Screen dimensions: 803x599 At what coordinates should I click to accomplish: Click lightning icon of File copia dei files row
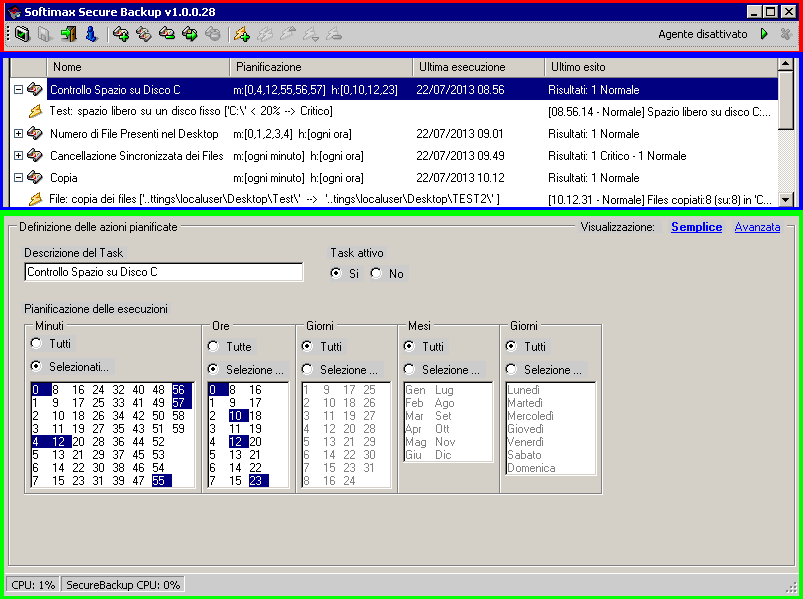pyautogui.click(x=35, y=199)
